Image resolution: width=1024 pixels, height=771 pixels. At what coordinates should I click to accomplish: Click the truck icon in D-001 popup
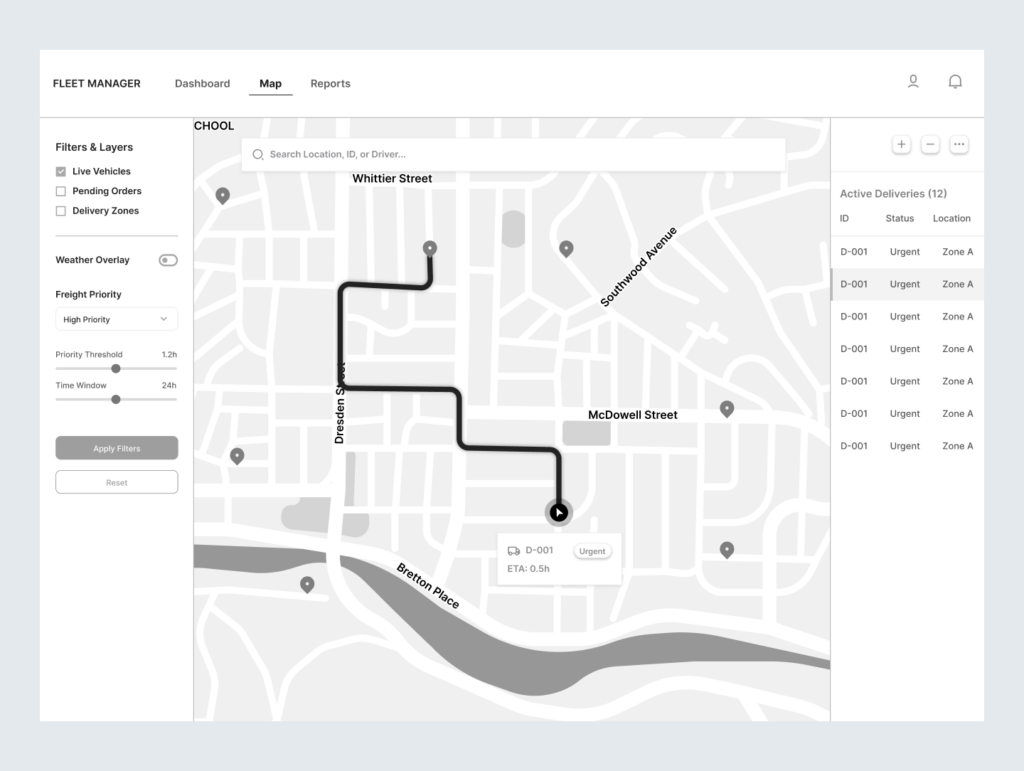click(x=514, y=551)
